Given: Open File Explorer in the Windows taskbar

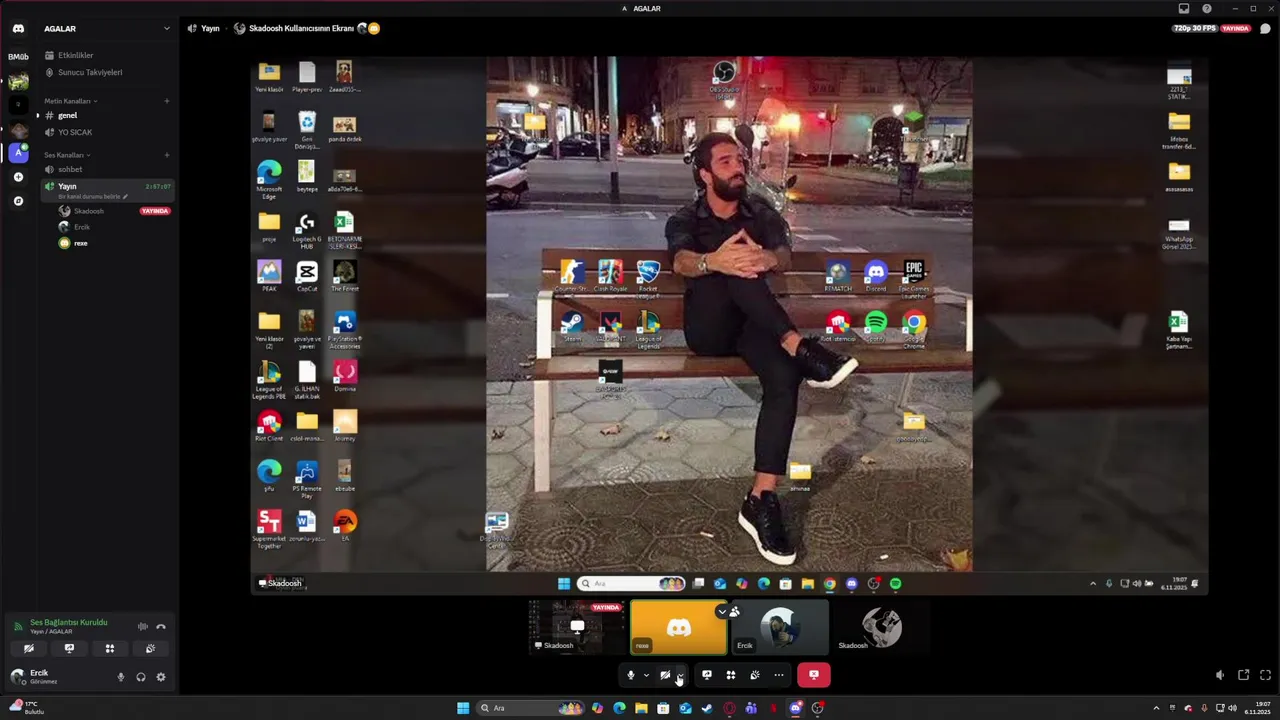Looking at the screenshot, I should pos(641,708).
